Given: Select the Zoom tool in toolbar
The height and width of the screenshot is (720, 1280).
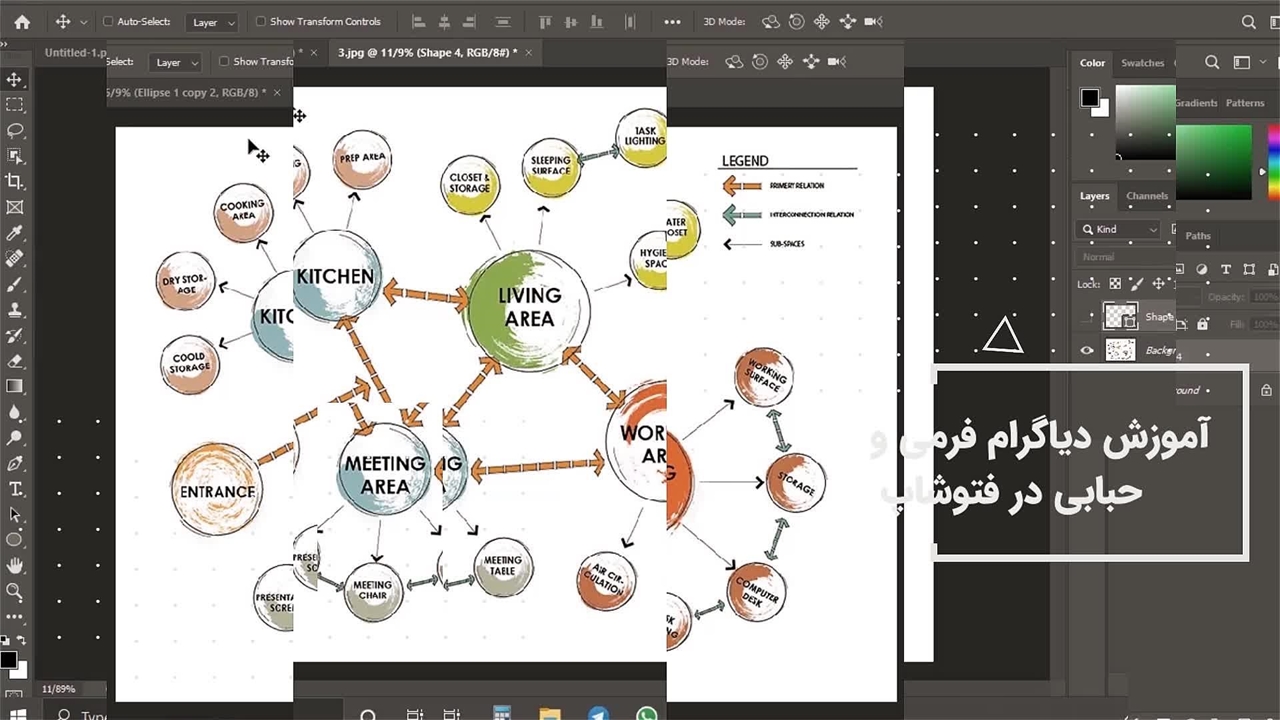Looking at the screenshot, I should [x=15, y=591].
